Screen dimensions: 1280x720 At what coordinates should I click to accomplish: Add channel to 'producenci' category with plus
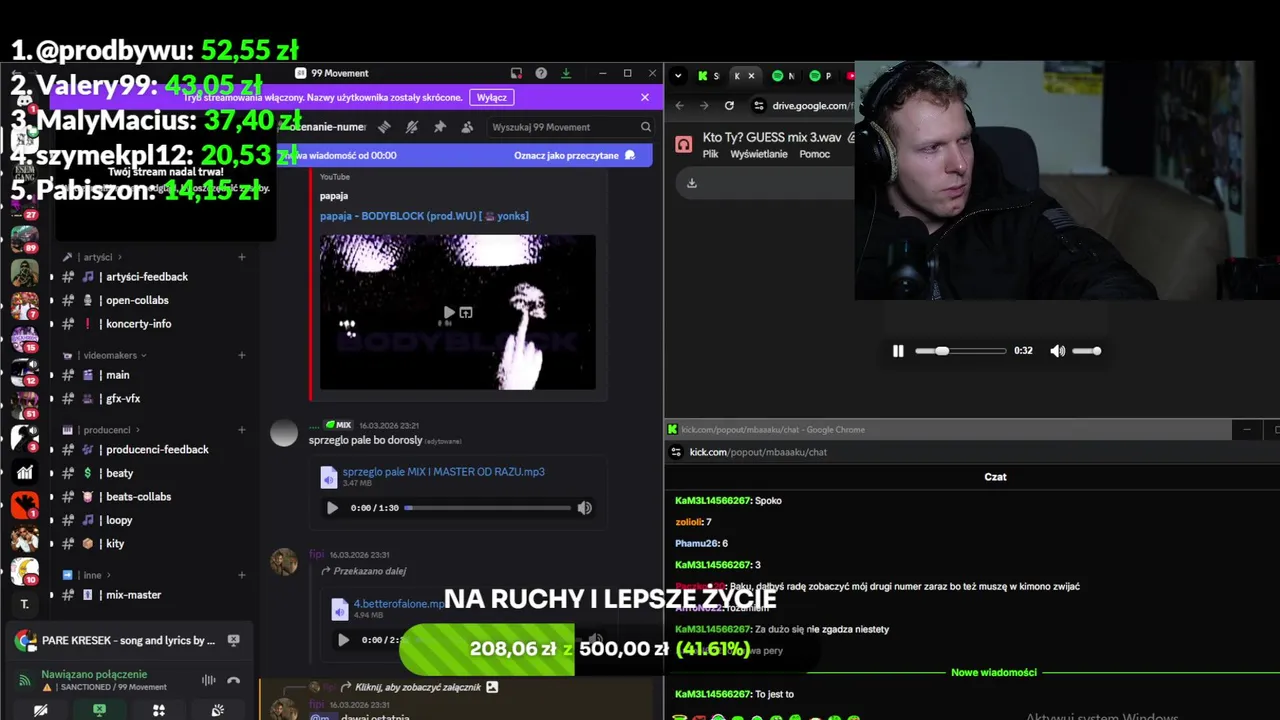(x=241, y=430)
